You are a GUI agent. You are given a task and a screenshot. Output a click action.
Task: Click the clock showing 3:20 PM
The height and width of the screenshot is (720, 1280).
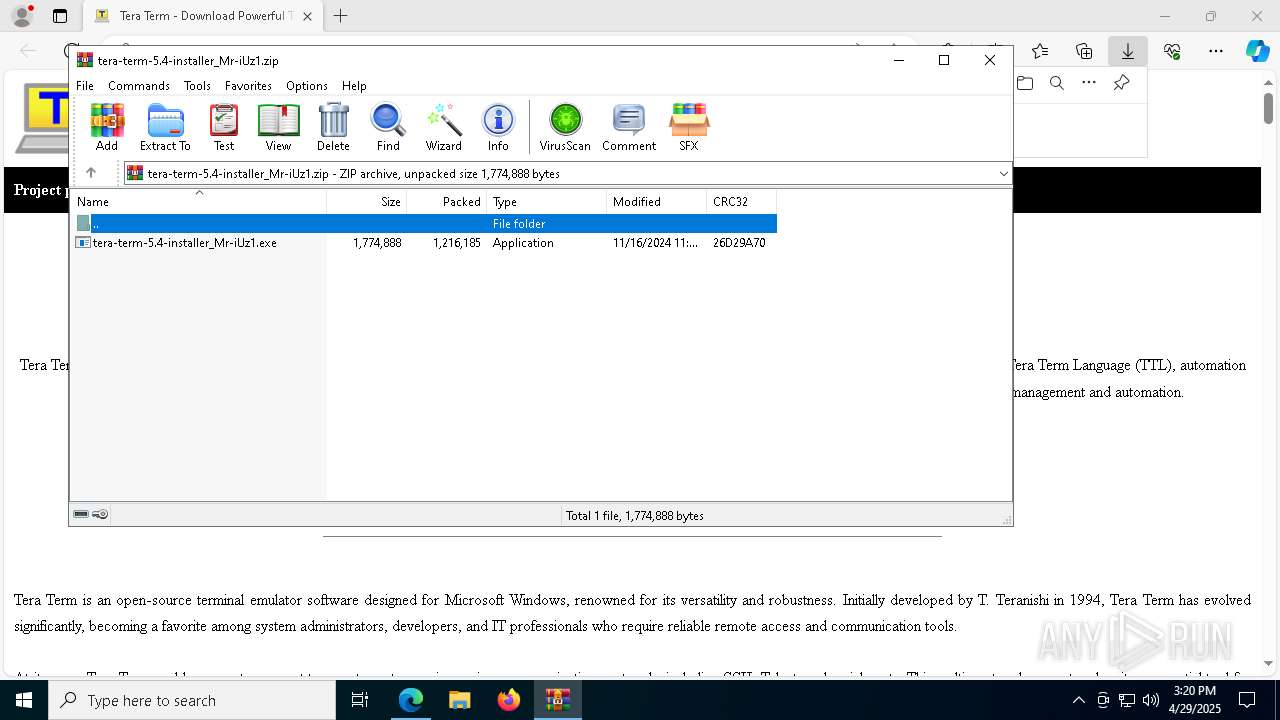pos(1194,691)
